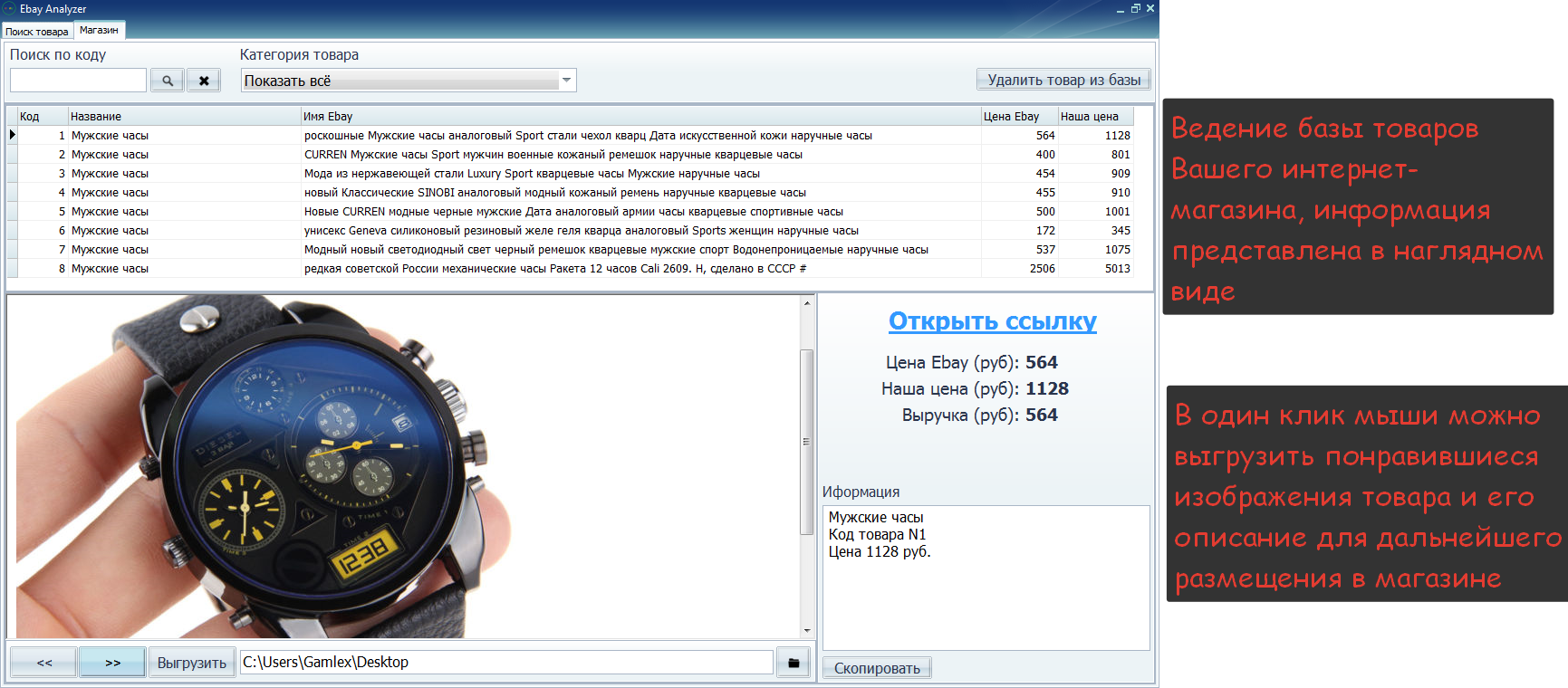1568x688 pixels.
Task: Click 'Код товара N1' in the info box
Action: point(877,535)
